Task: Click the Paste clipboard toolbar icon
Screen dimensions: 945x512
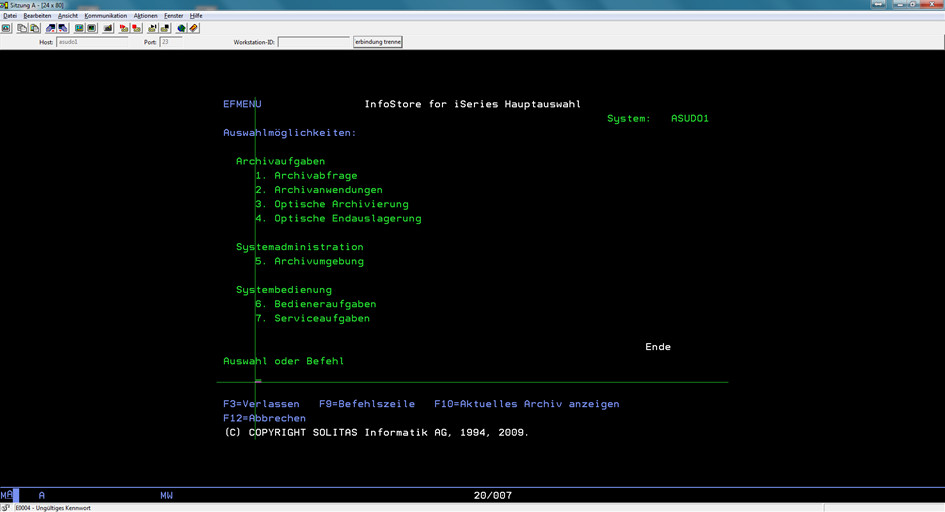Action: (34, 28)
